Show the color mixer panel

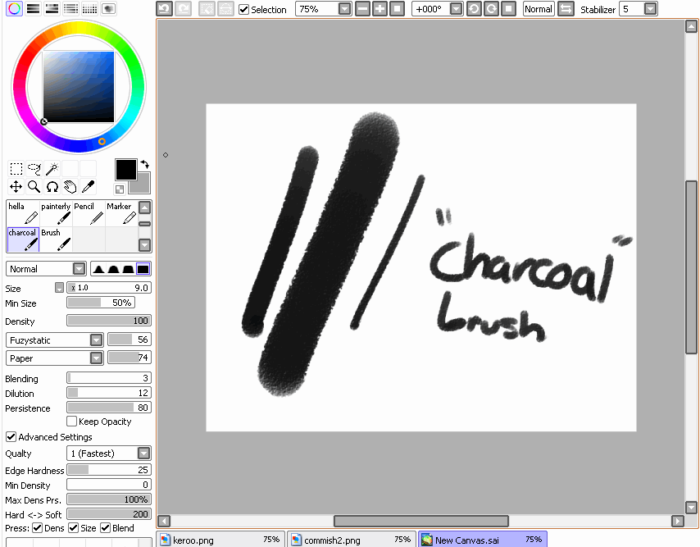(71, 8)
